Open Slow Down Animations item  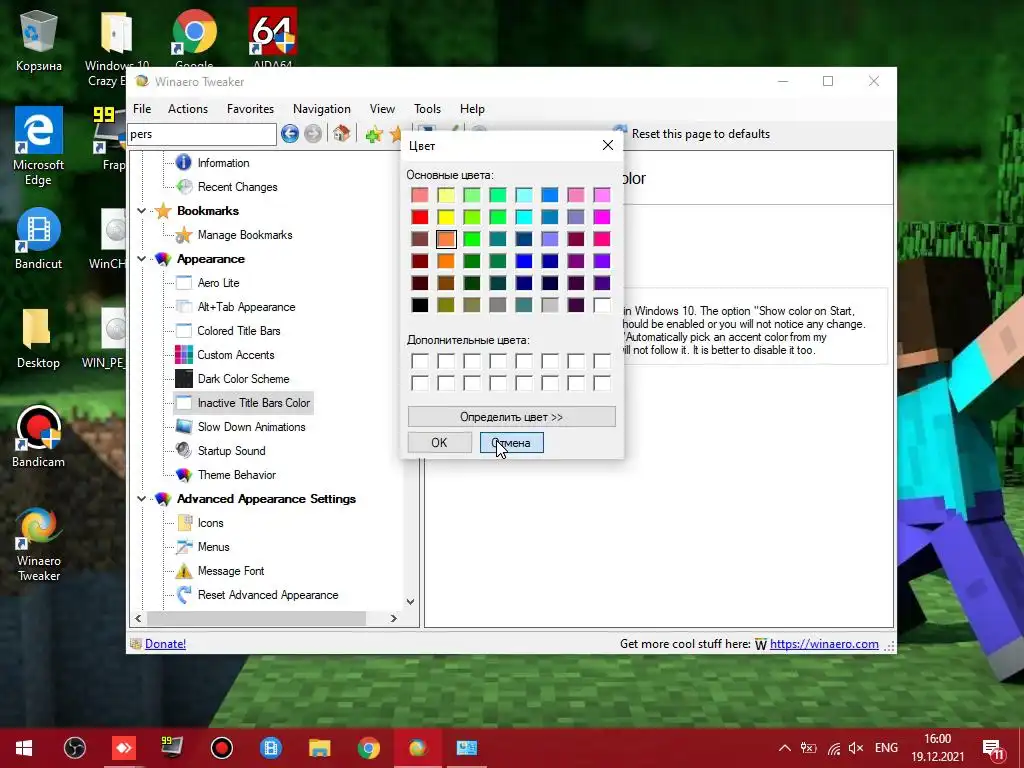point(251,426)
